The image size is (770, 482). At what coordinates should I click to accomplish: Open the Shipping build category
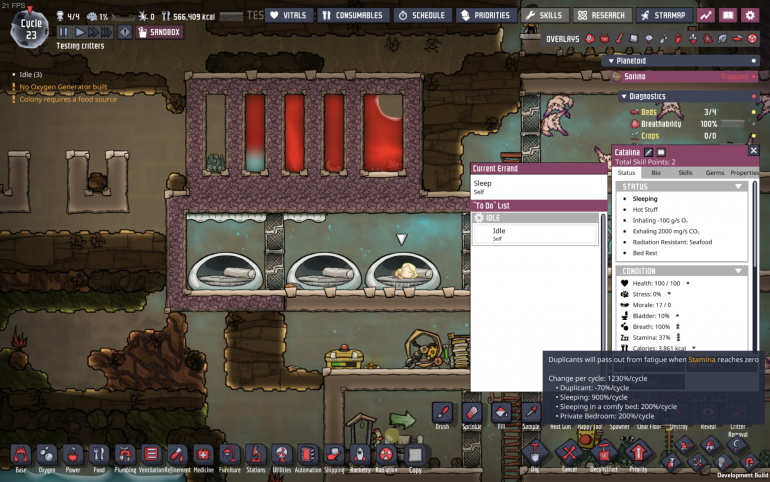pos(334,455)
